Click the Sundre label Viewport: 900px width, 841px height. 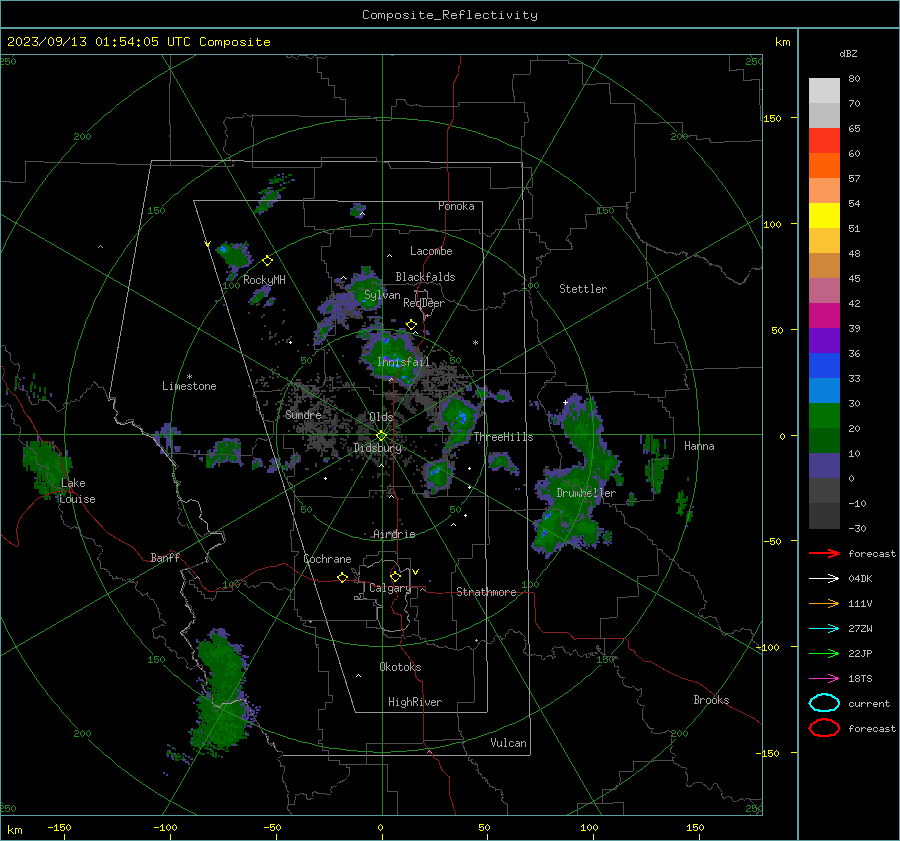tap(303, 414)
